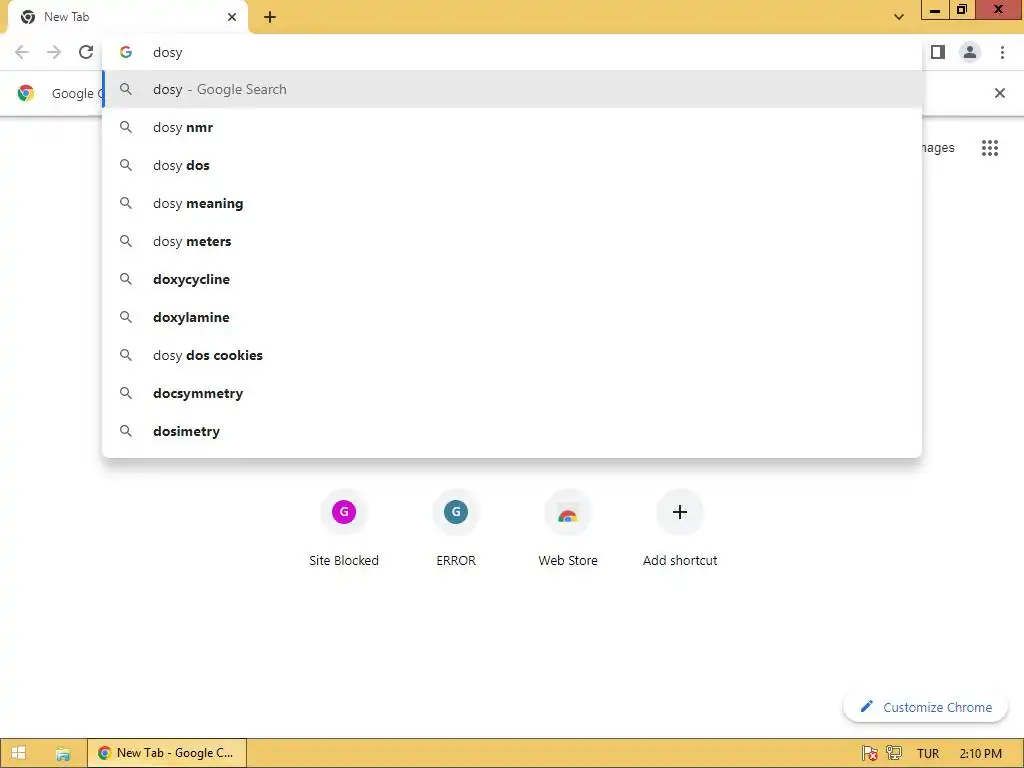Open Chrome's three-dot menu

click(1002, 52)
